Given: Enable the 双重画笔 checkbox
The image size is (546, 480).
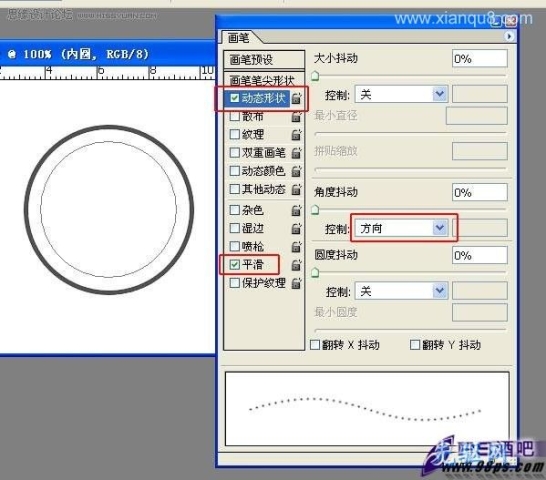Looking at the screenshot, I should 235,153.
